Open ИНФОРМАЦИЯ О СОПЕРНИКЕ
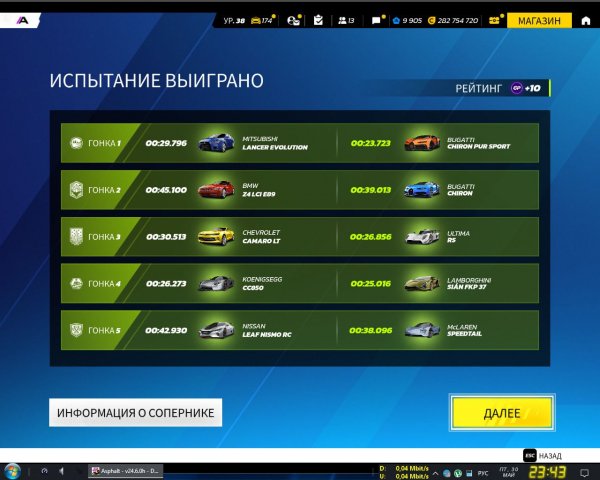The width and height of the screenshot is (600, 480). pyautogui.click(x=136, y=412)
